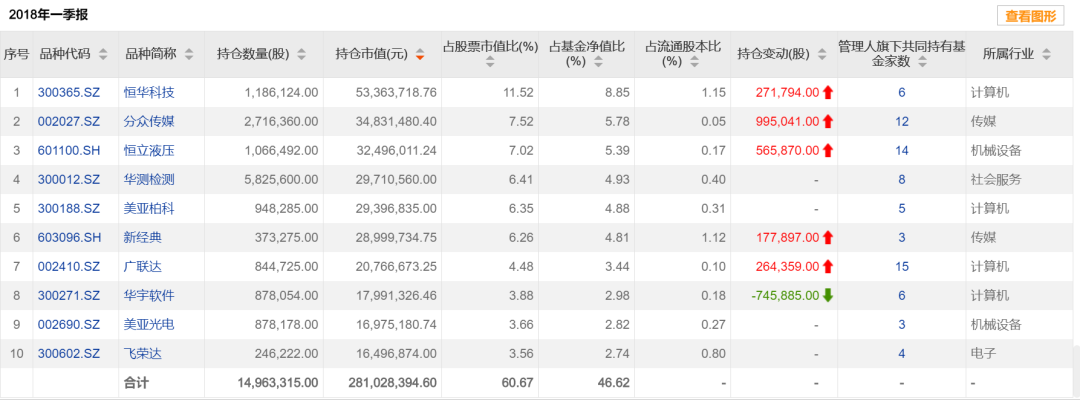This screenshot has width=1080, height=402.
Task: Select the 2018年一季报 heading text
Action: point(48,14)
